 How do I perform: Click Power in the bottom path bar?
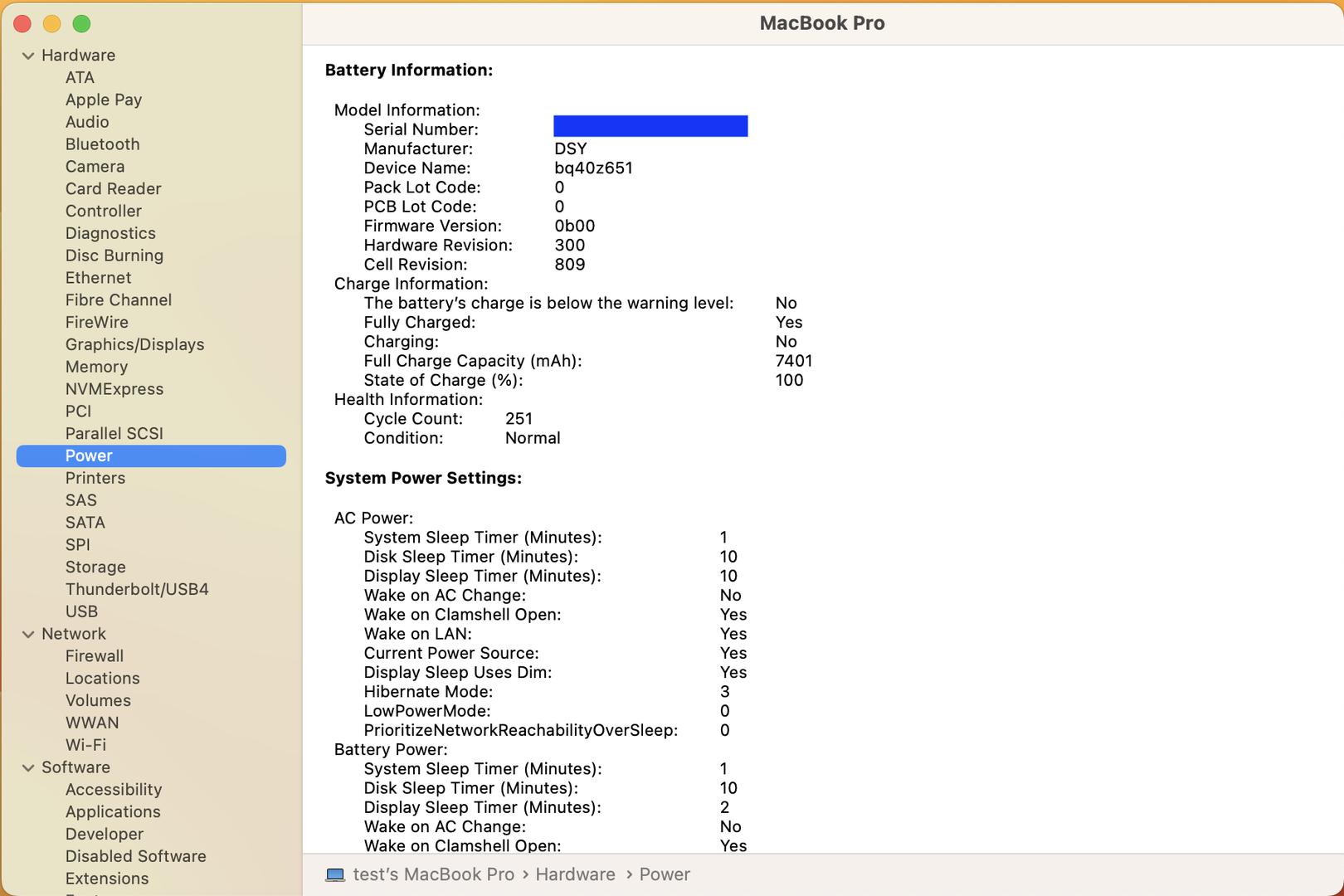665,874
